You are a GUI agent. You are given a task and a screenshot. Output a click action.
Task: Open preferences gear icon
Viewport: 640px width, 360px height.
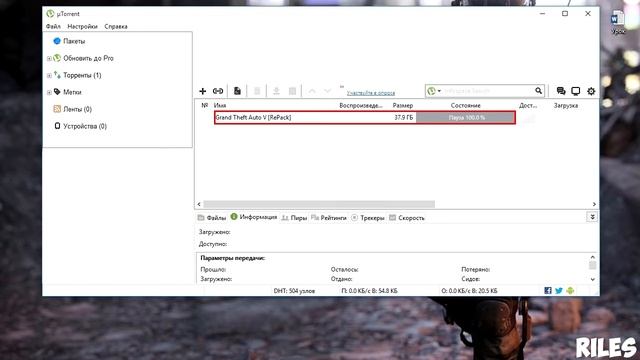click(x=591, y=91)
